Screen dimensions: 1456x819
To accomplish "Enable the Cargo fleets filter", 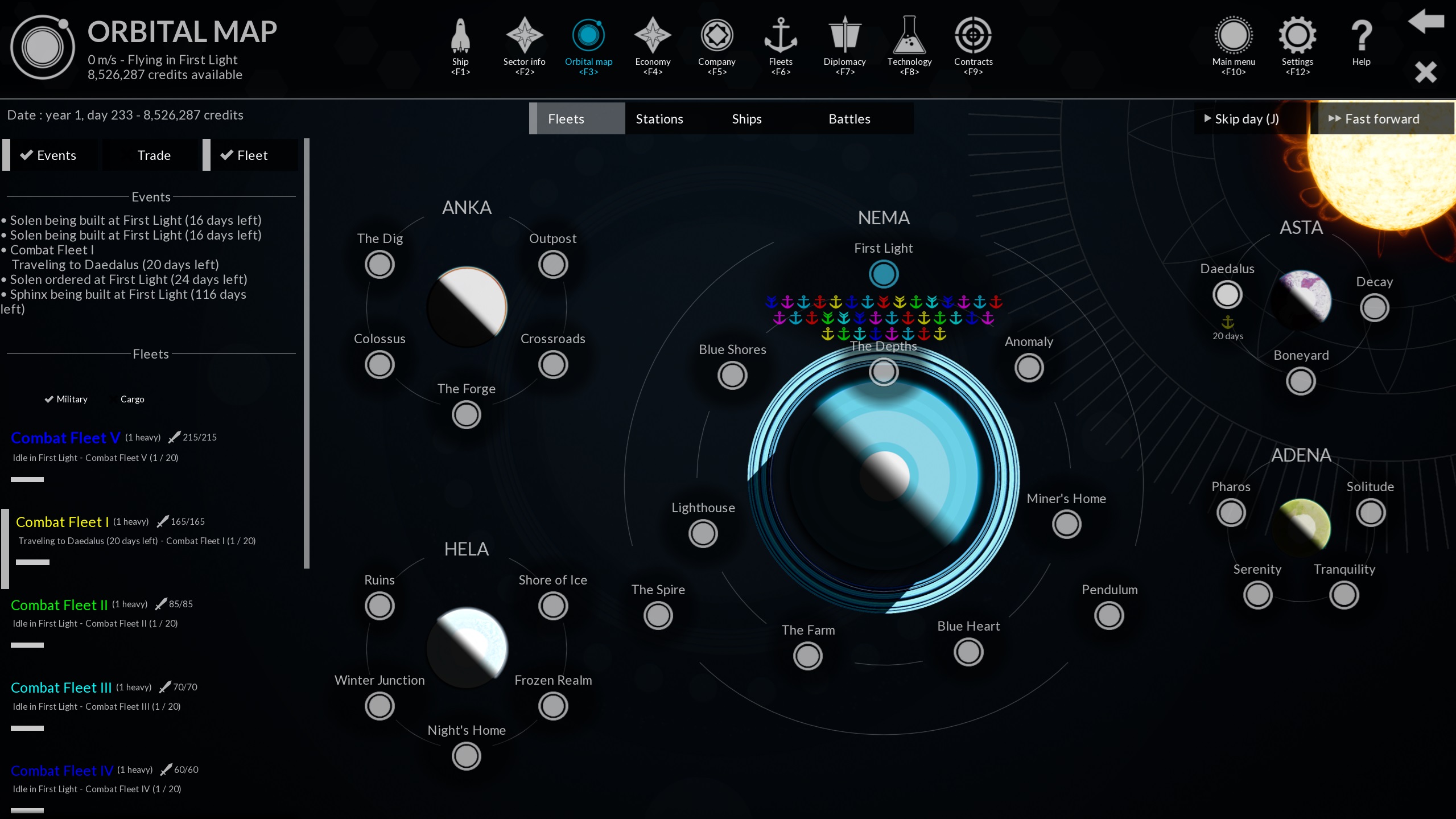I will pyautogui.click(x=126, y=399).
